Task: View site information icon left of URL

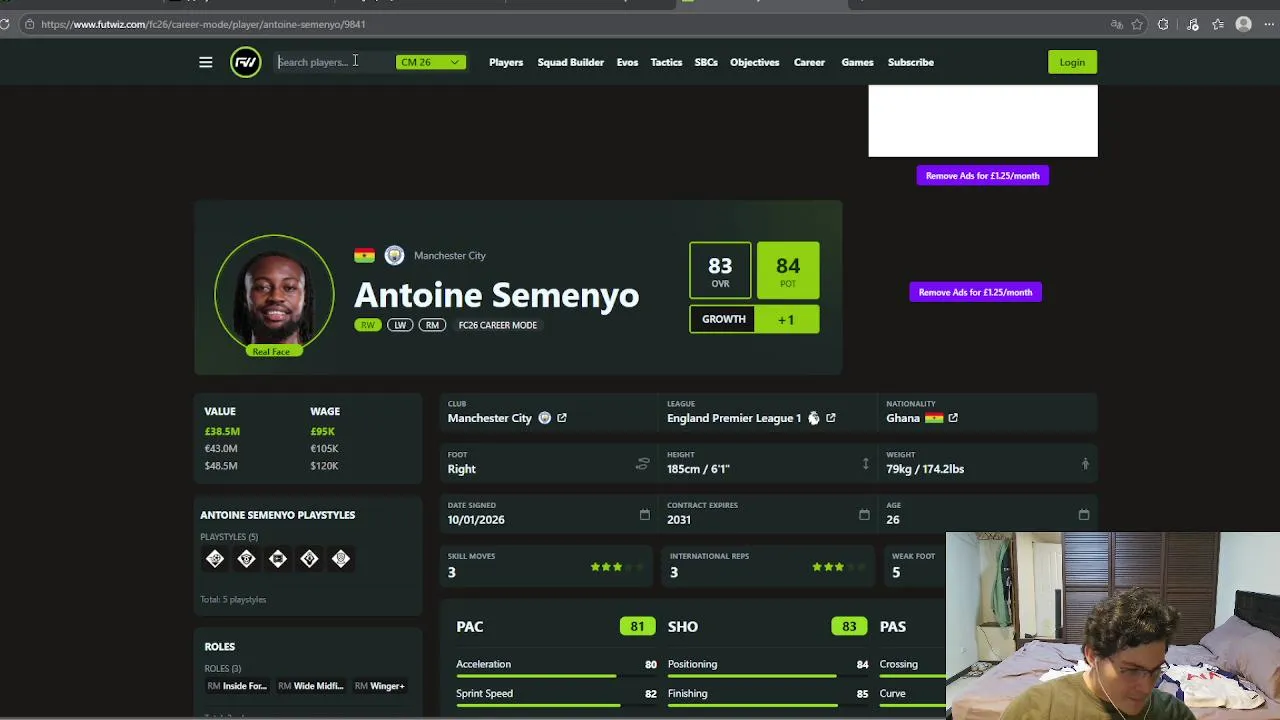Action: coord(29,24)
